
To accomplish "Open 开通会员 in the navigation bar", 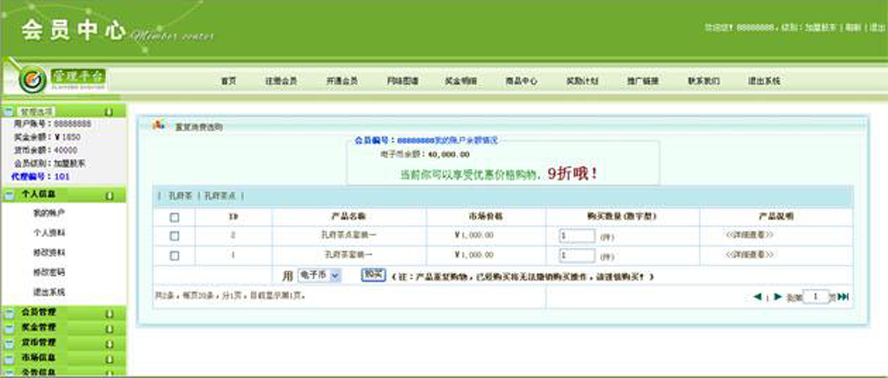I will 342,81.
